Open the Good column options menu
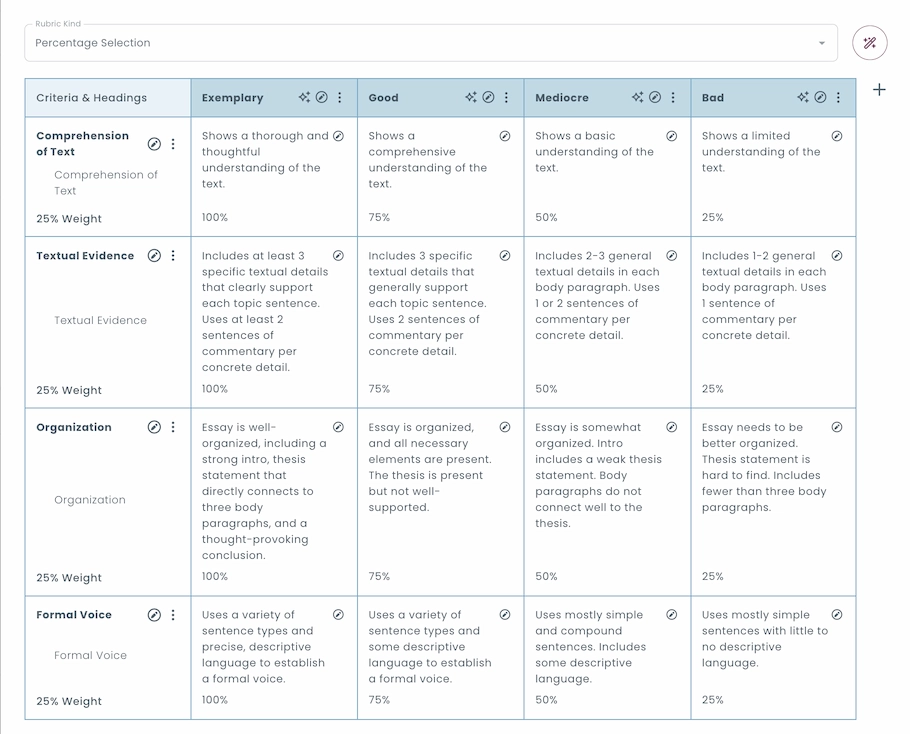The image size is (910, 734). (x=506, y=97)
